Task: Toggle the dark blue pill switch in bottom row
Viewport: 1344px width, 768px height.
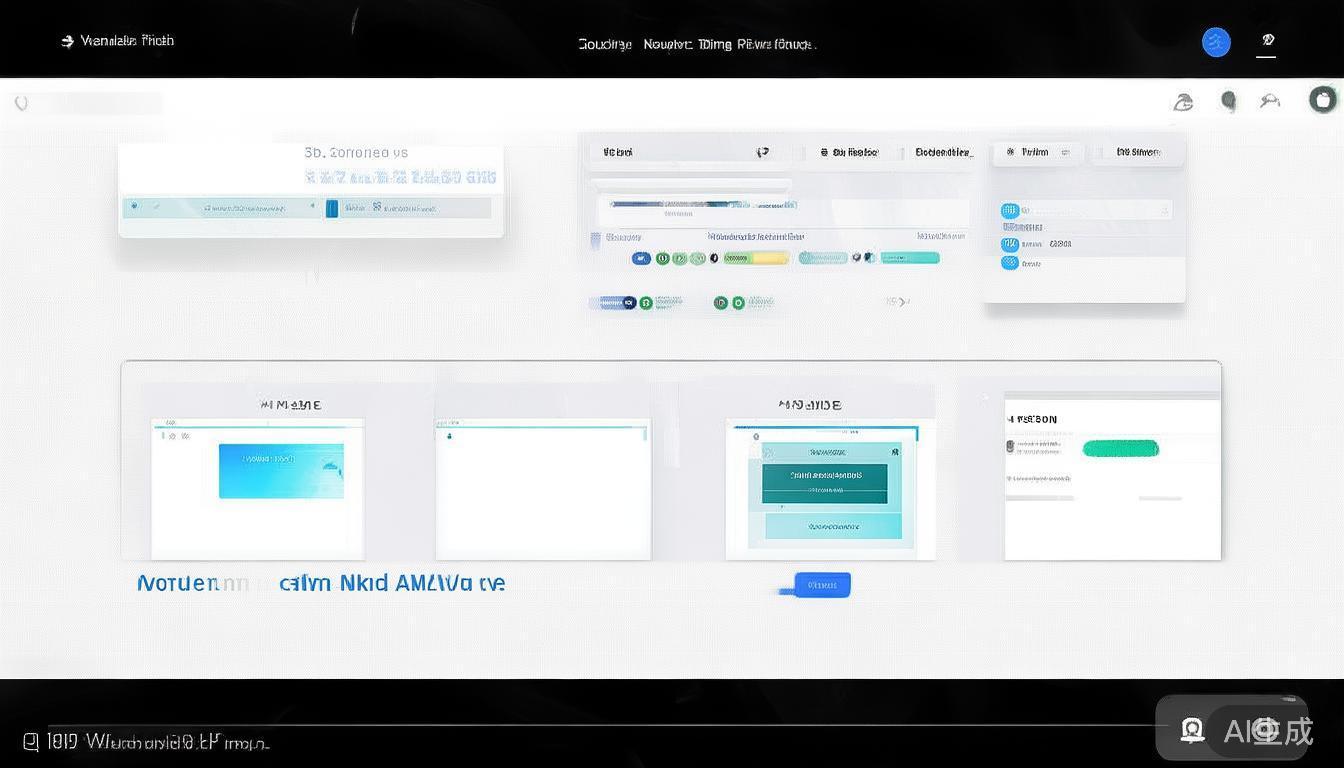Action: click(614, 302)
